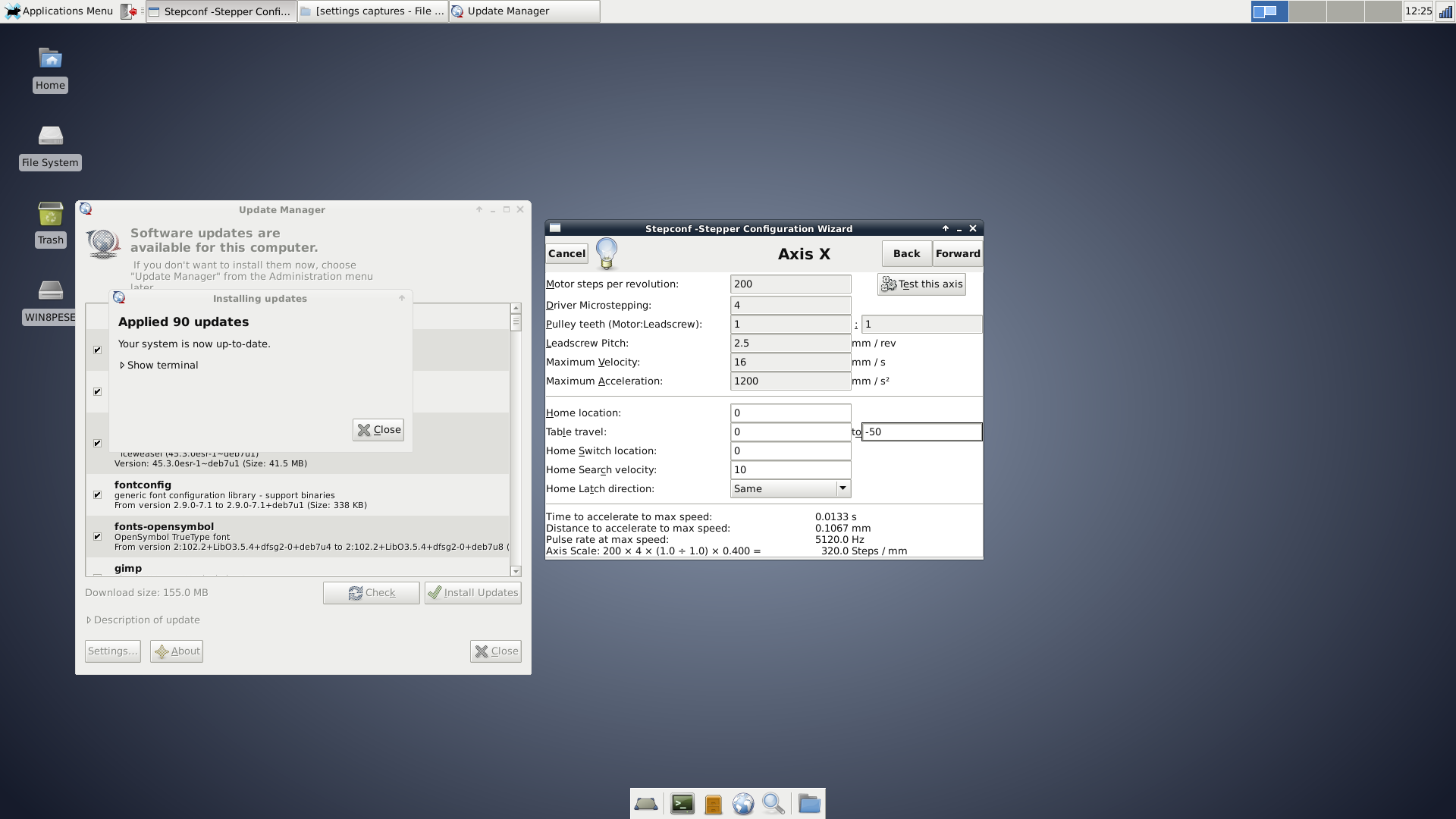Uncheck the fontconfig update checkbox
This screenshot has width=1456, height=819.
point(97,495)
